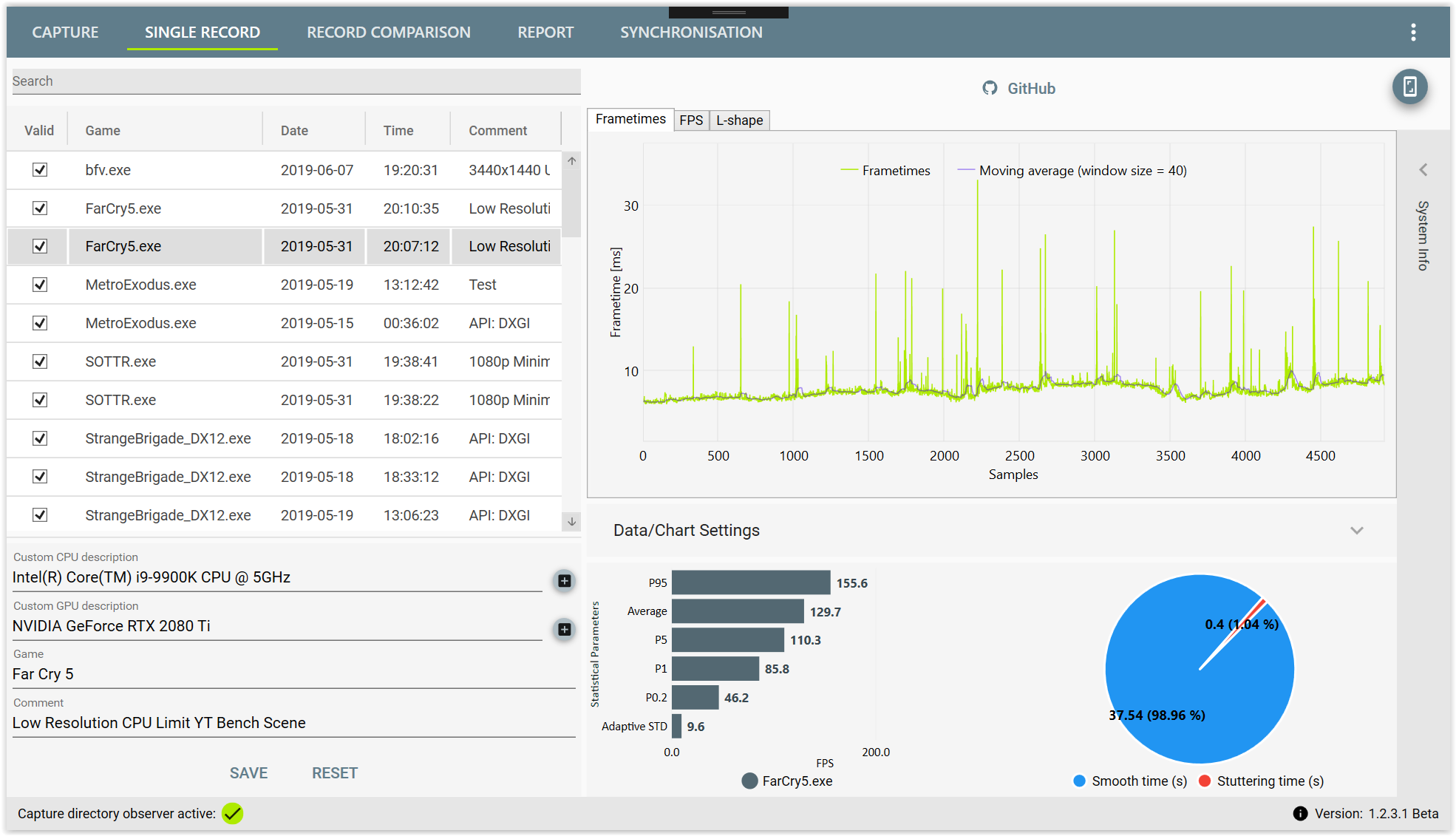Viewport: 1456px width, 836px height.
Task: Toggle valid checkbox for SOTTR.exe 19:38:41
Action: [x=40, y=361]
